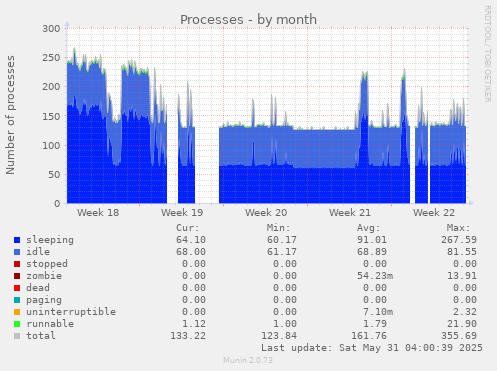Click the 'Cur:' column header

pos(188,228)
